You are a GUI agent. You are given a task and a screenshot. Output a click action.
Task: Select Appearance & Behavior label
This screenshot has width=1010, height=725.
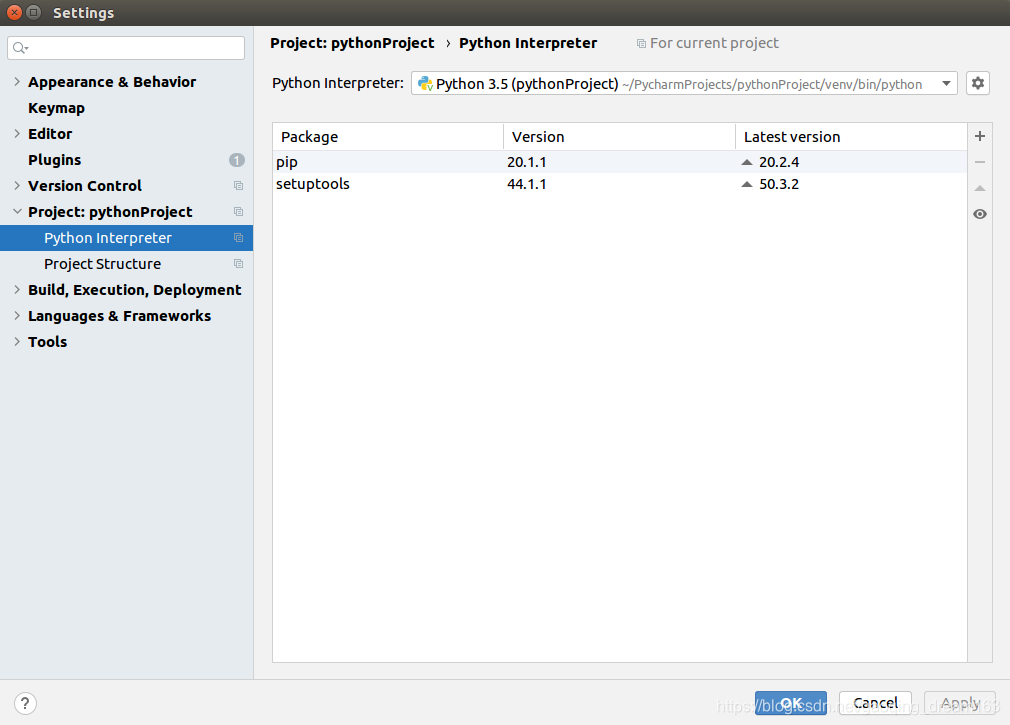coord(112,82)
